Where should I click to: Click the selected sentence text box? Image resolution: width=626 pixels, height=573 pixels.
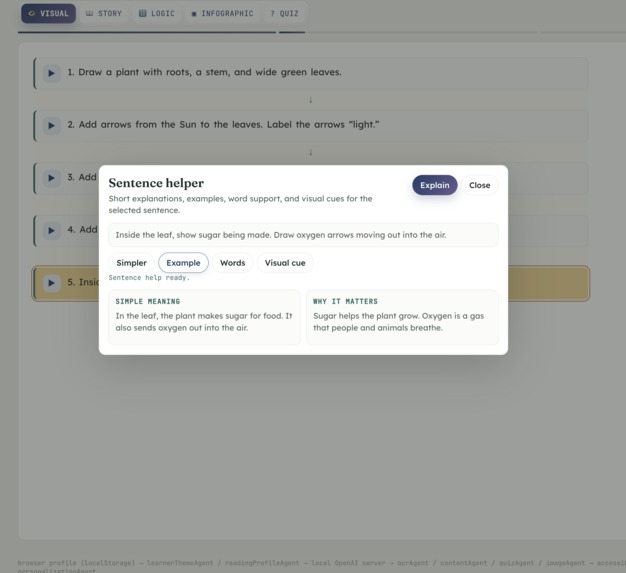point(303,235)
